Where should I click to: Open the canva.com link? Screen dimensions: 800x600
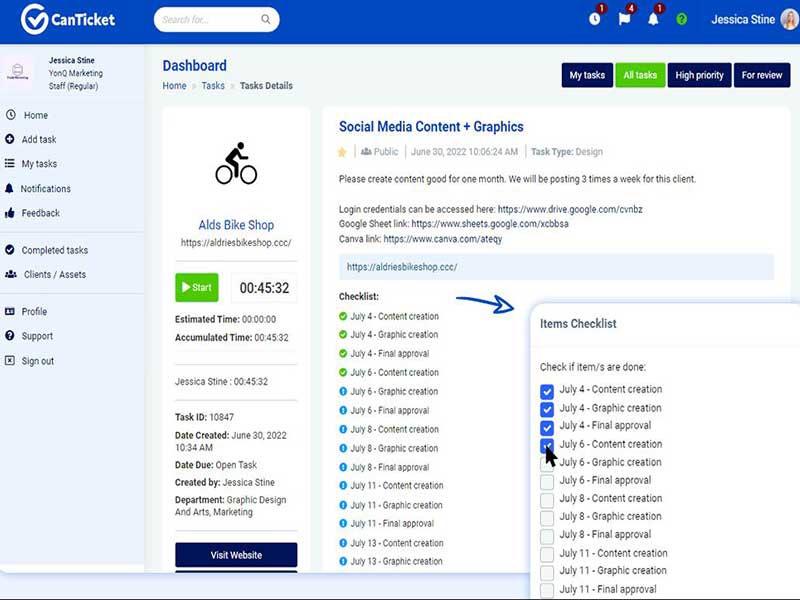443,239
